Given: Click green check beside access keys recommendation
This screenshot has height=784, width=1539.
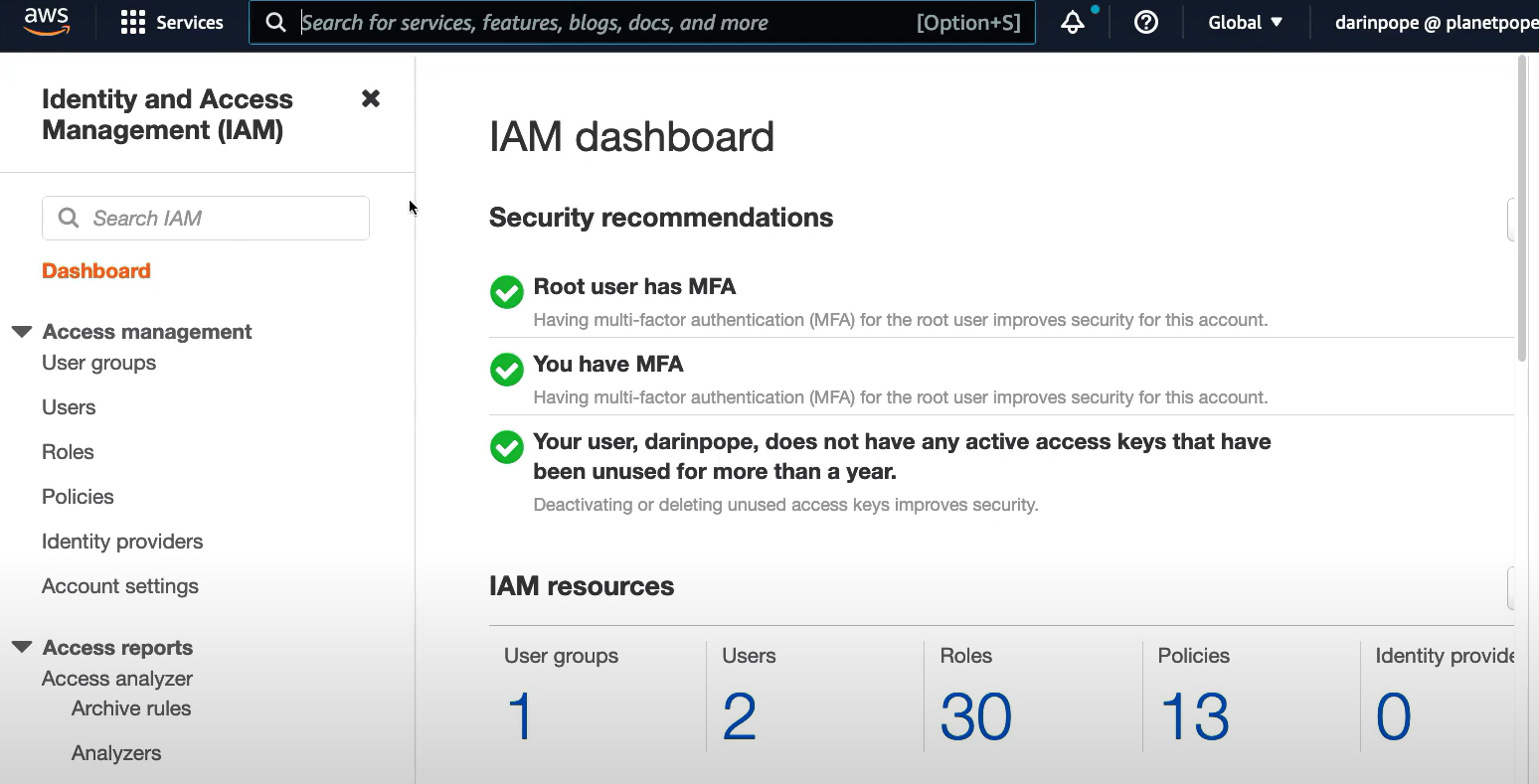Looking at the screenshot, I should pyautogui.click(x=507, y=447).
